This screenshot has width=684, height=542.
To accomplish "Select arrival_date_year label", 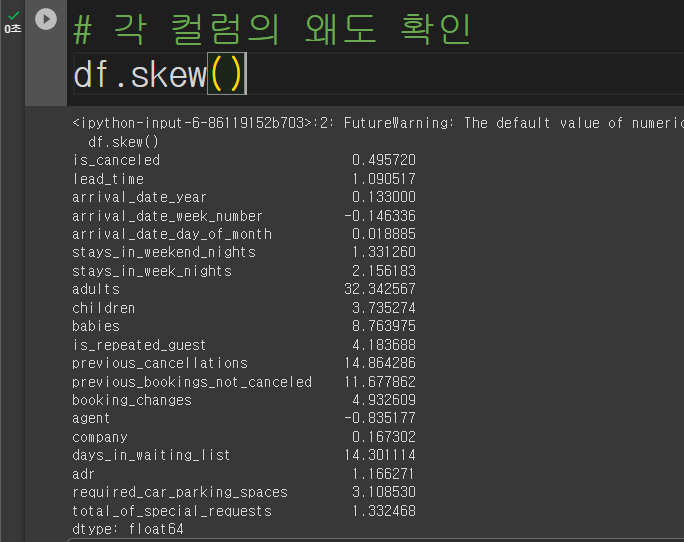I will (139, 197).
